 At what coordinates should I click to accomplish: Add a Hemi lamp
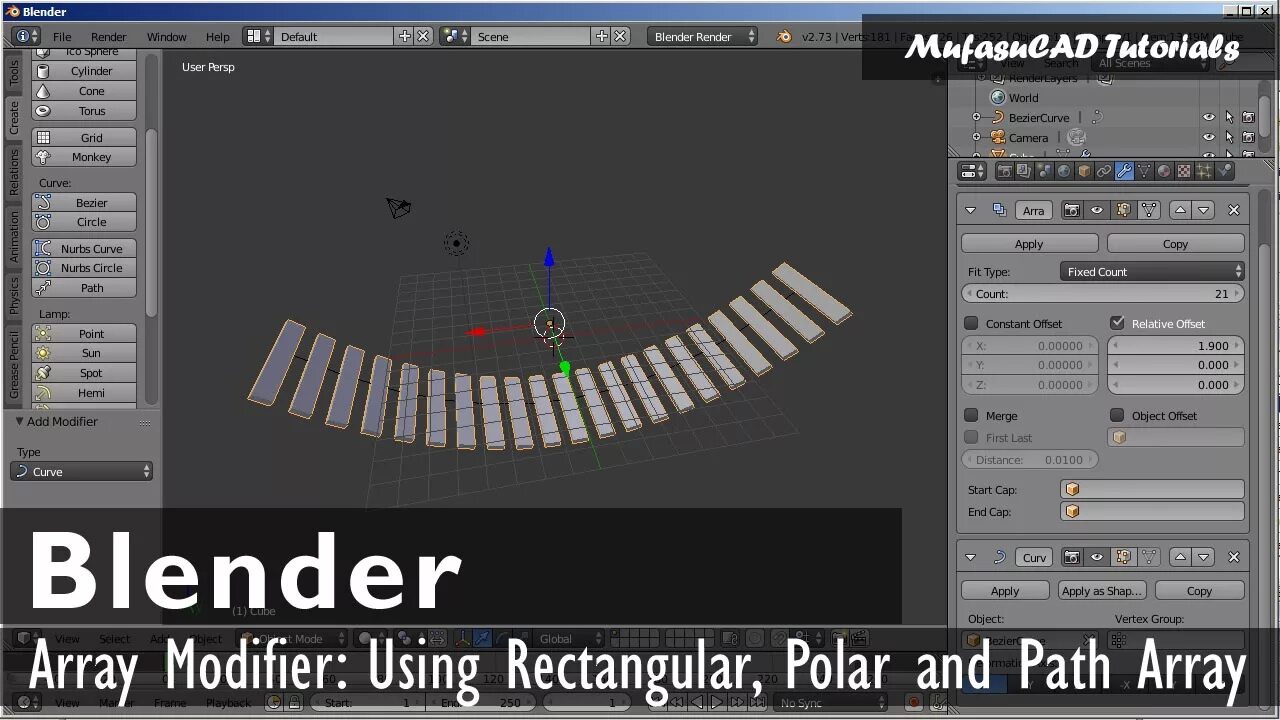tap(84, 393)
